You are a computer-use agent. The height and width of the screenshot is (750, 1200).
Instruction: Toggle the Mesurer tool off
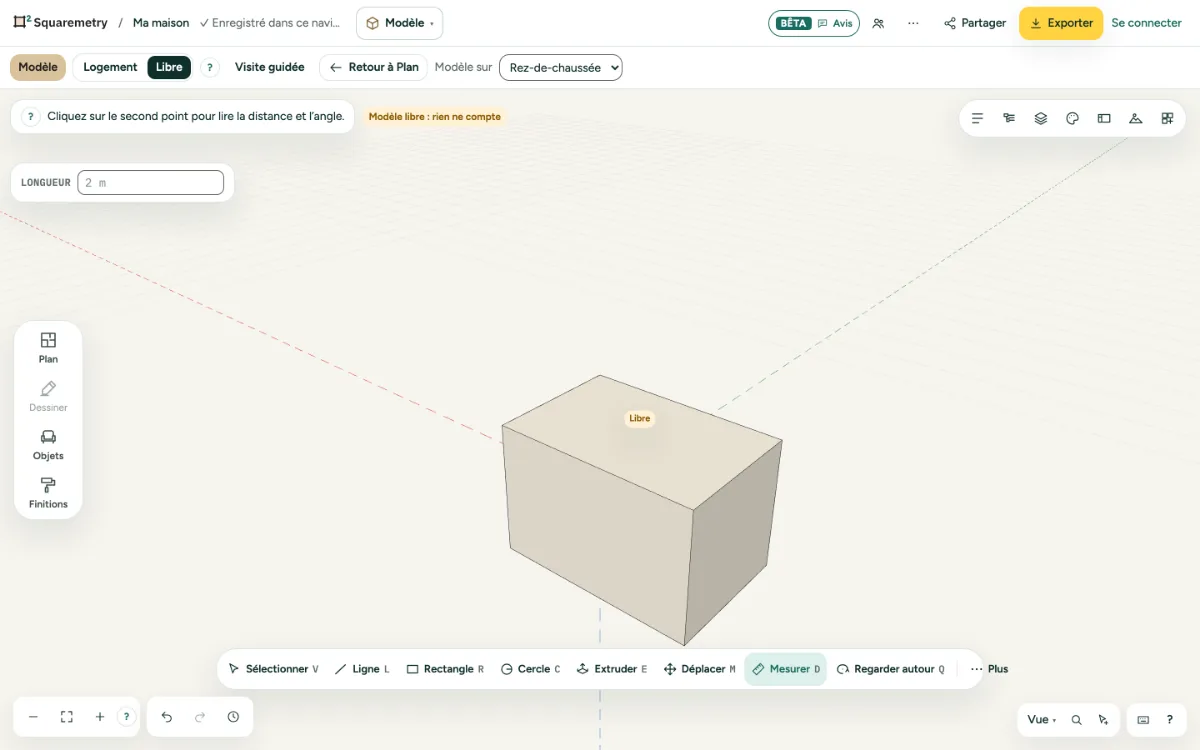point(785,669)
